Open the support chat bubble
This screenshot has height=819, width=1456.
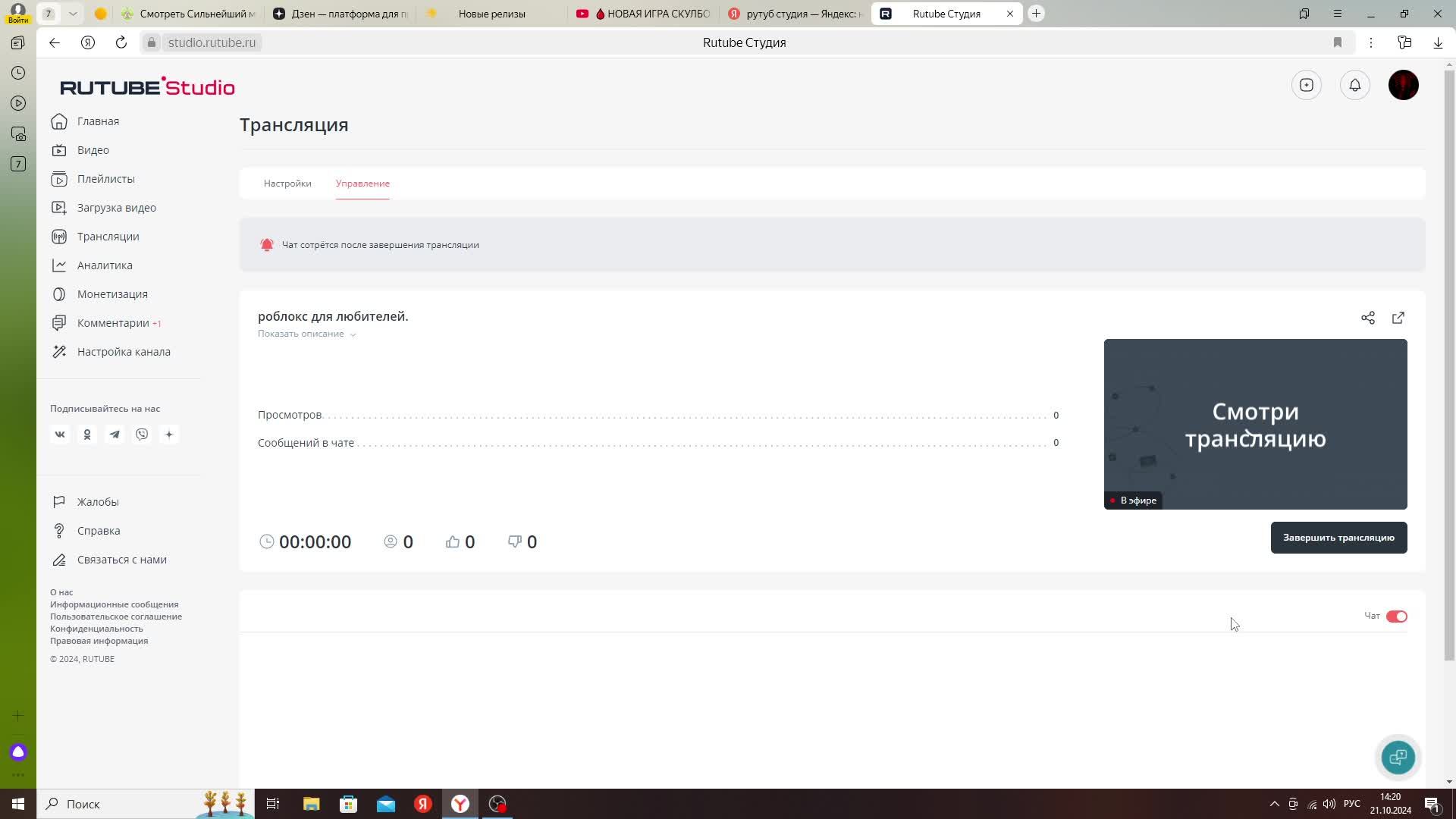(1398, 757)
